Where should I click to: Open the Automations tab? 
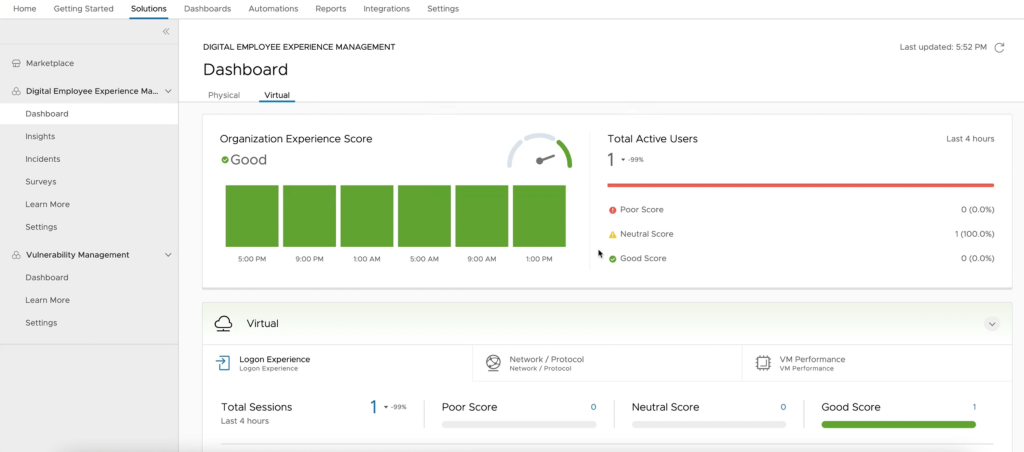coord(274,9)
